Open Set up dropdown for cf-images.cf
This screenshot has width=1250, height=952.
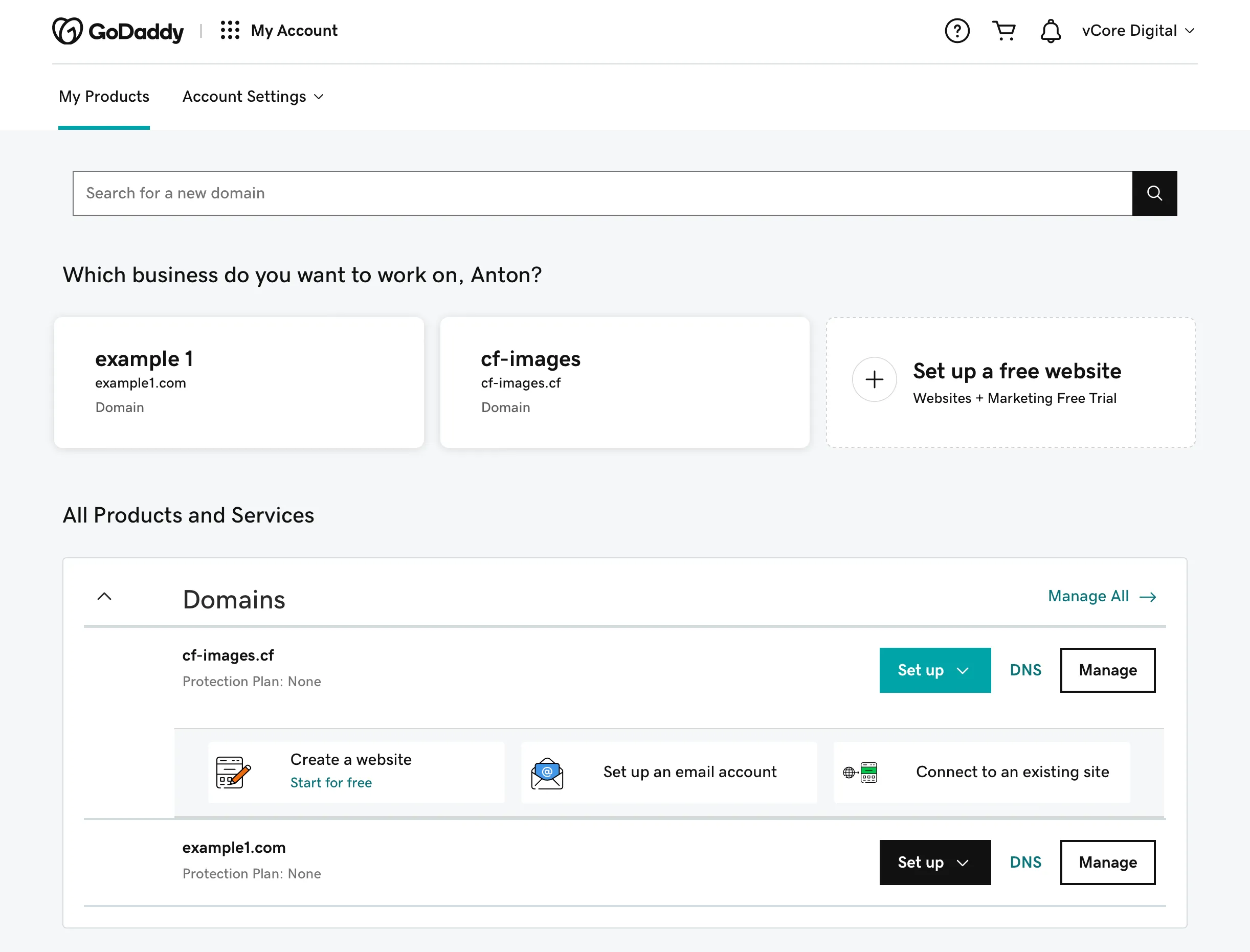[x=935, y=670]
